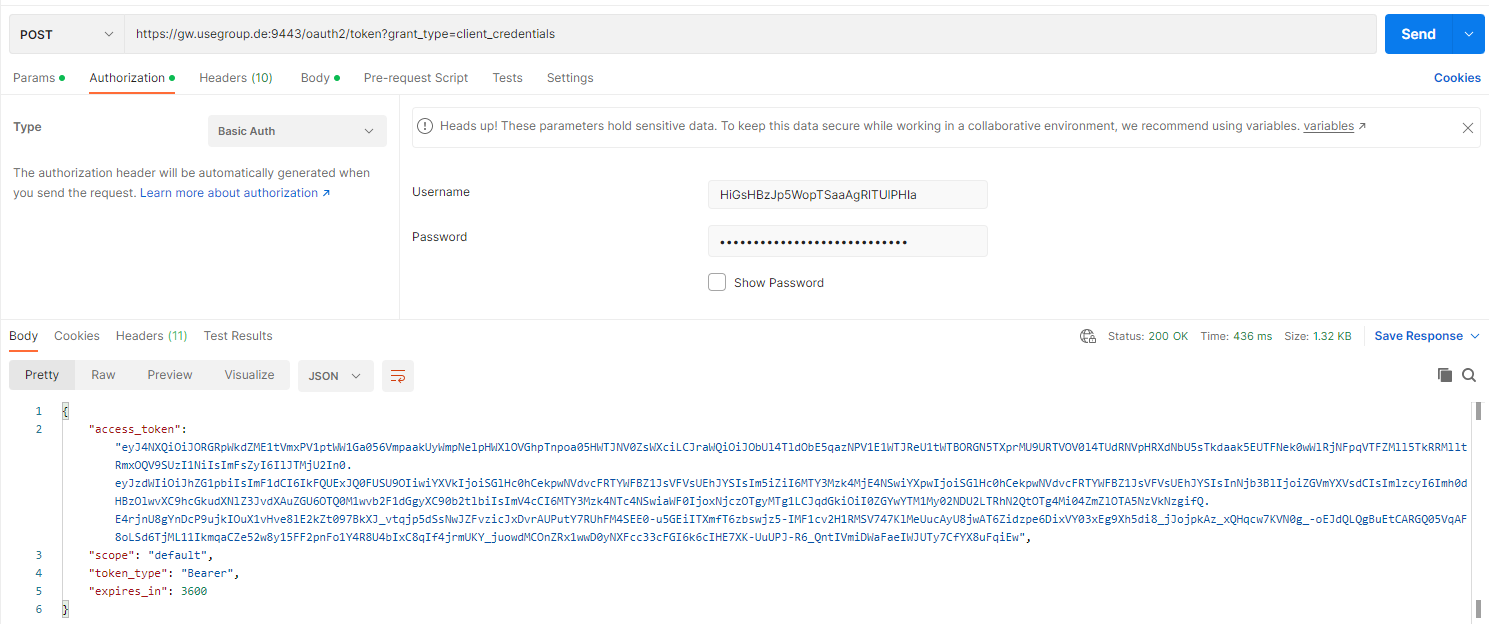Open the Pre-request Script tab
The height and width of the screenshot is (624, 1489).
(x=416, y=78)
